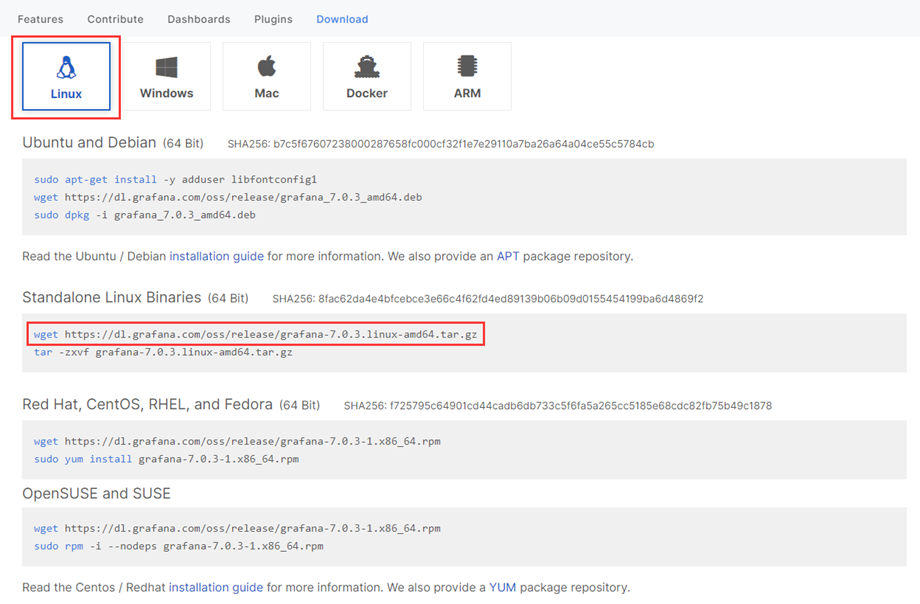Switch to the Download tab

pos(342,19)
